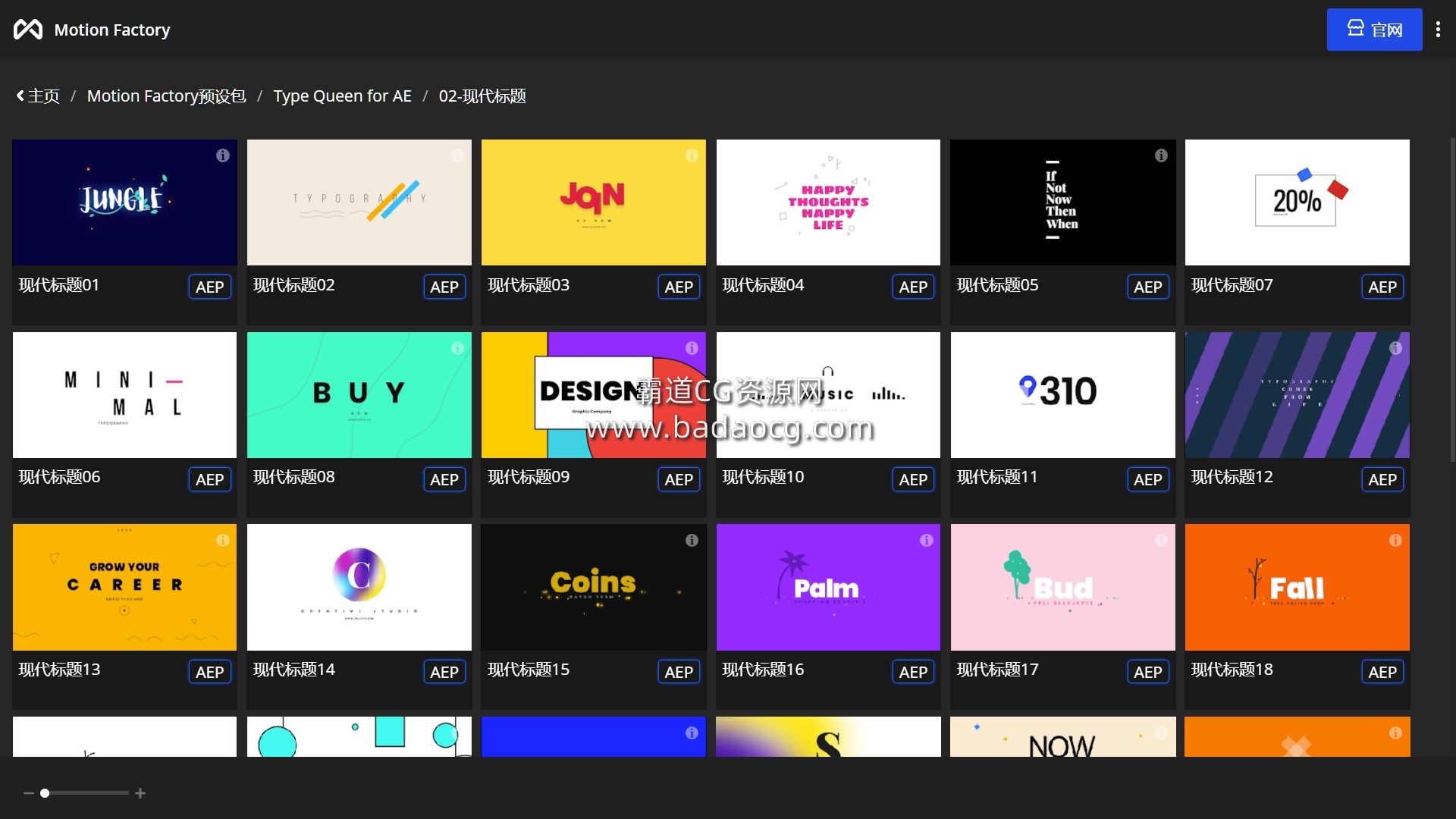Select the MINIMAL preset thumbnail
Image resolution: width=1456 pixels, height=819 pixels.
(124, 395)
